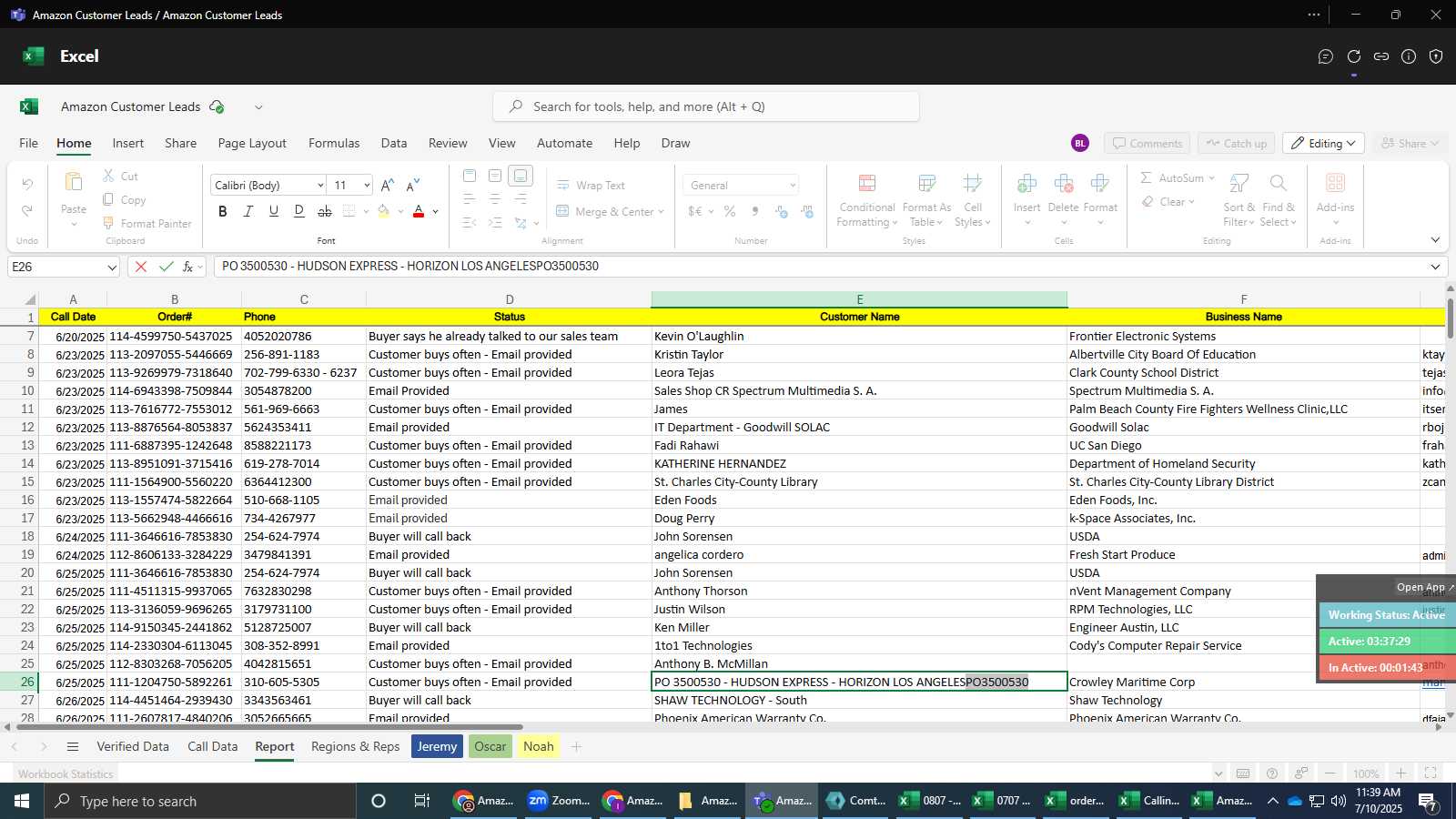Switch to Call Data sheet

click(x=212, y=746)
